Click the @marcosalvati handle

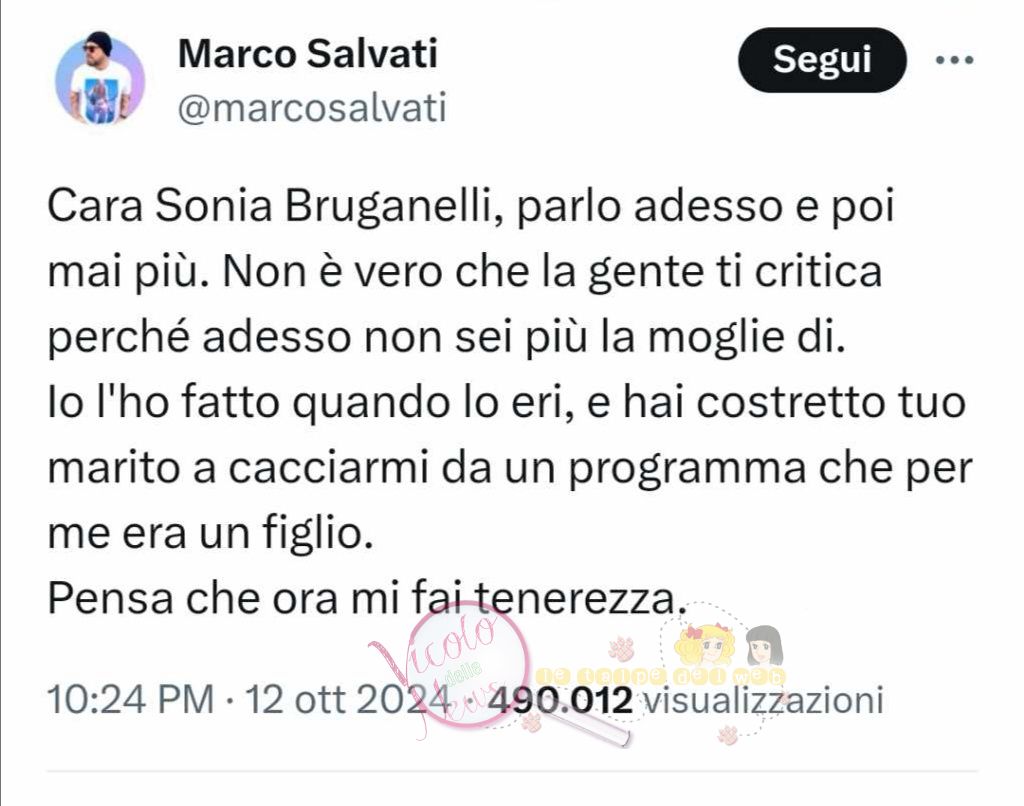click(x=312, y=108)
